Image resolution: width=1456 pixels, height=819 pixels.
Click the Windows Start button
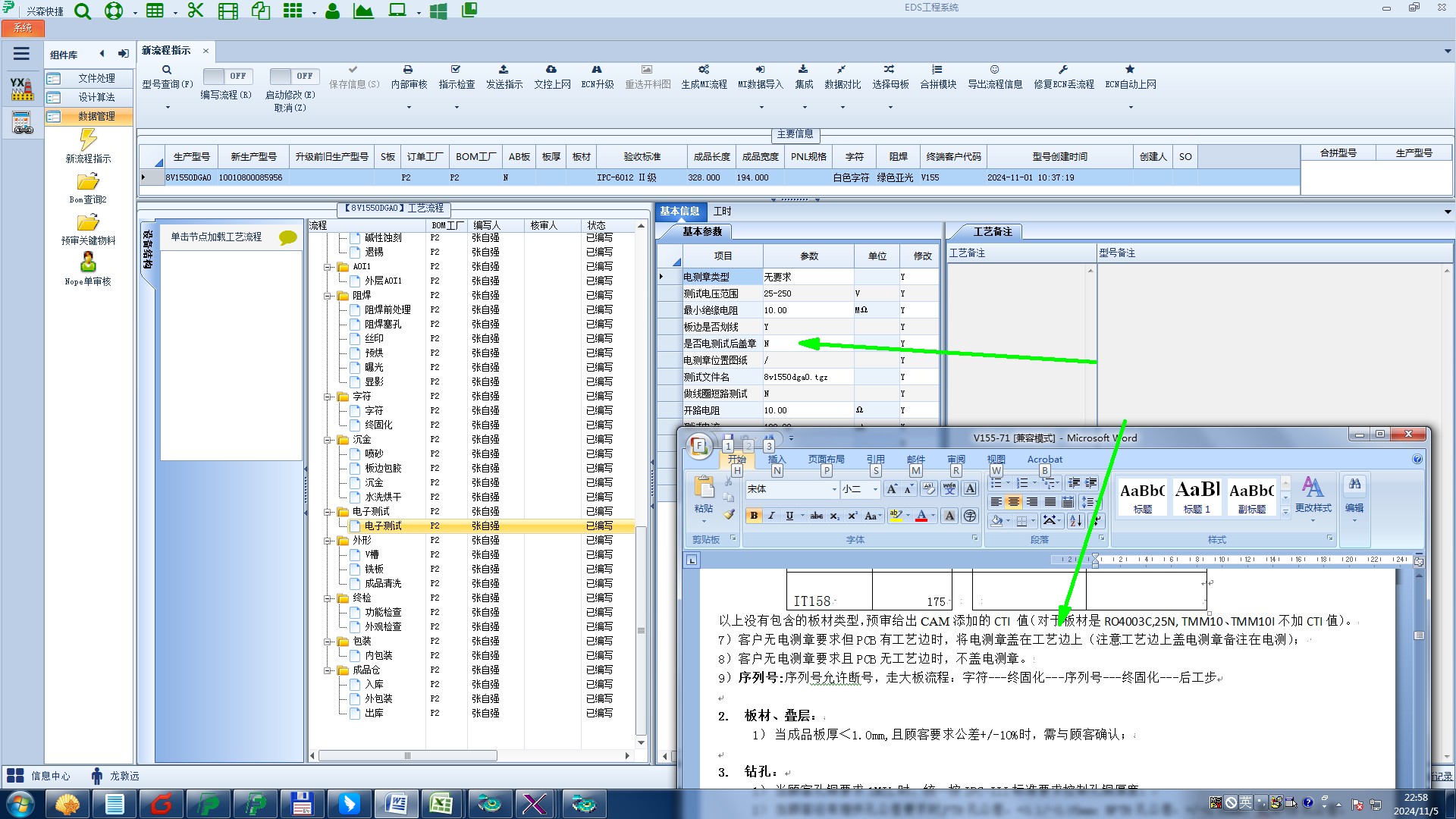pos(20,804)
